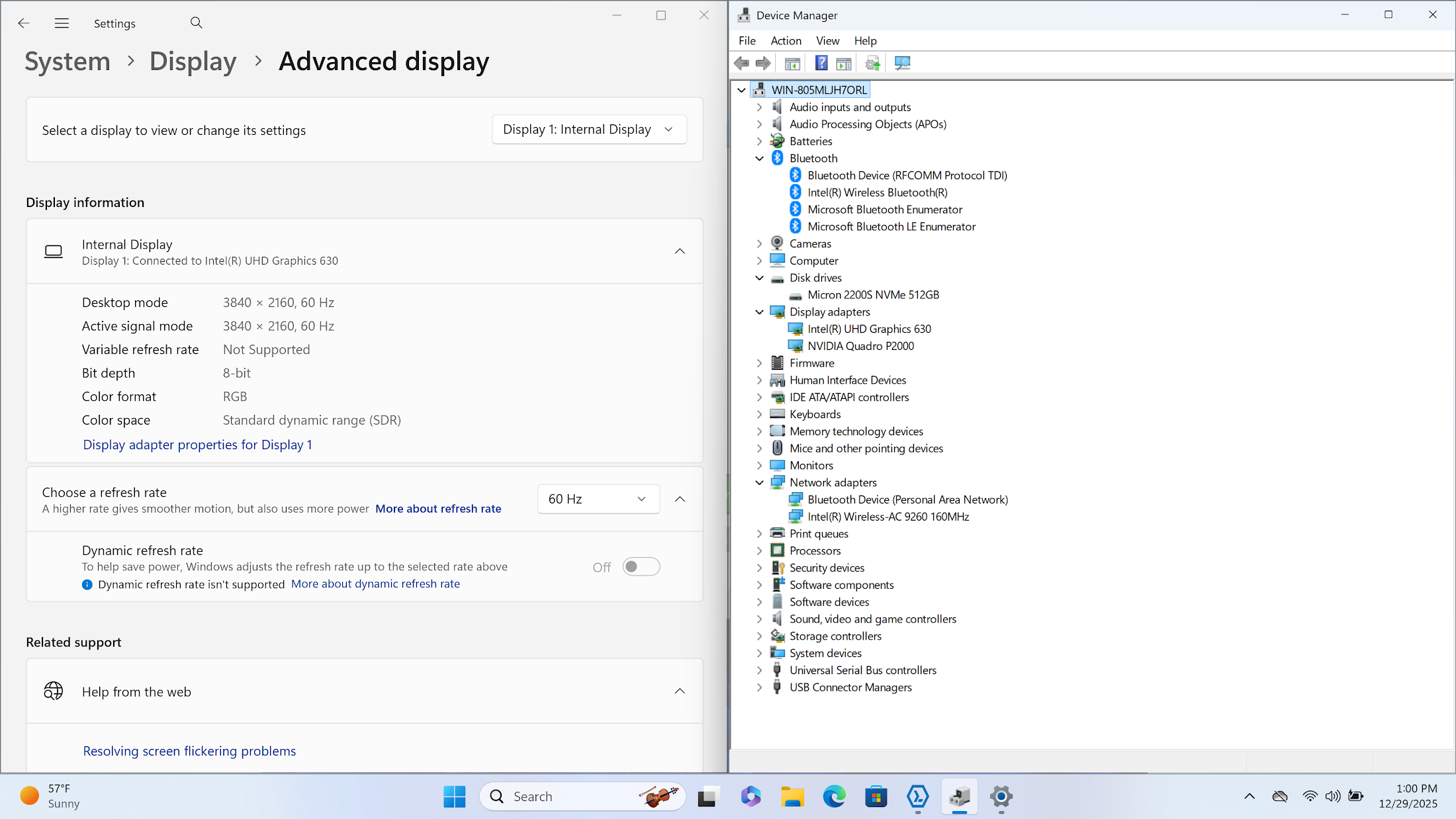The image size is (1456, 819).
Task: Click Update device driver toolbar icon
Action: (x=873, y=64)
